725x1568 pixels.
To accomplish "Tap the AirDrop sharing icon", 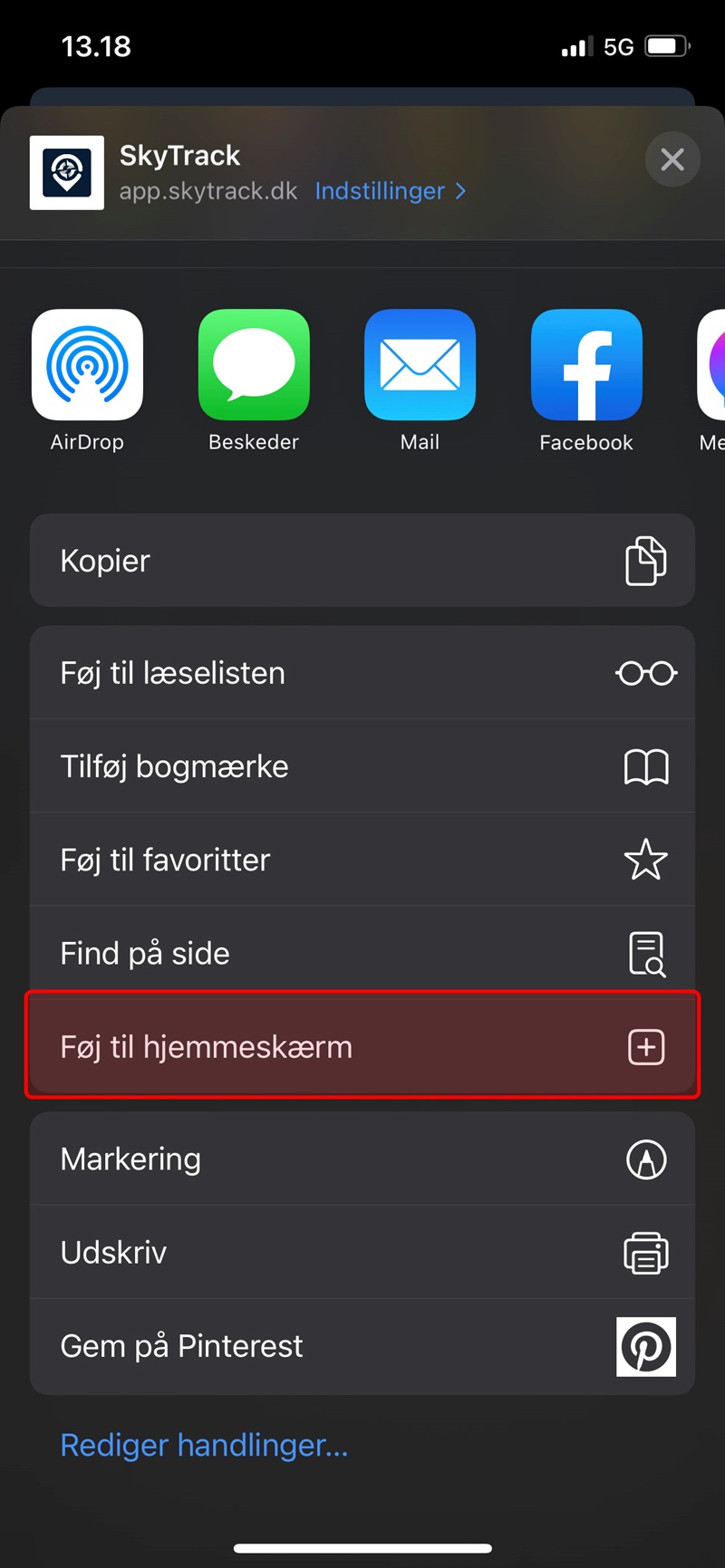I will [87, 365].
